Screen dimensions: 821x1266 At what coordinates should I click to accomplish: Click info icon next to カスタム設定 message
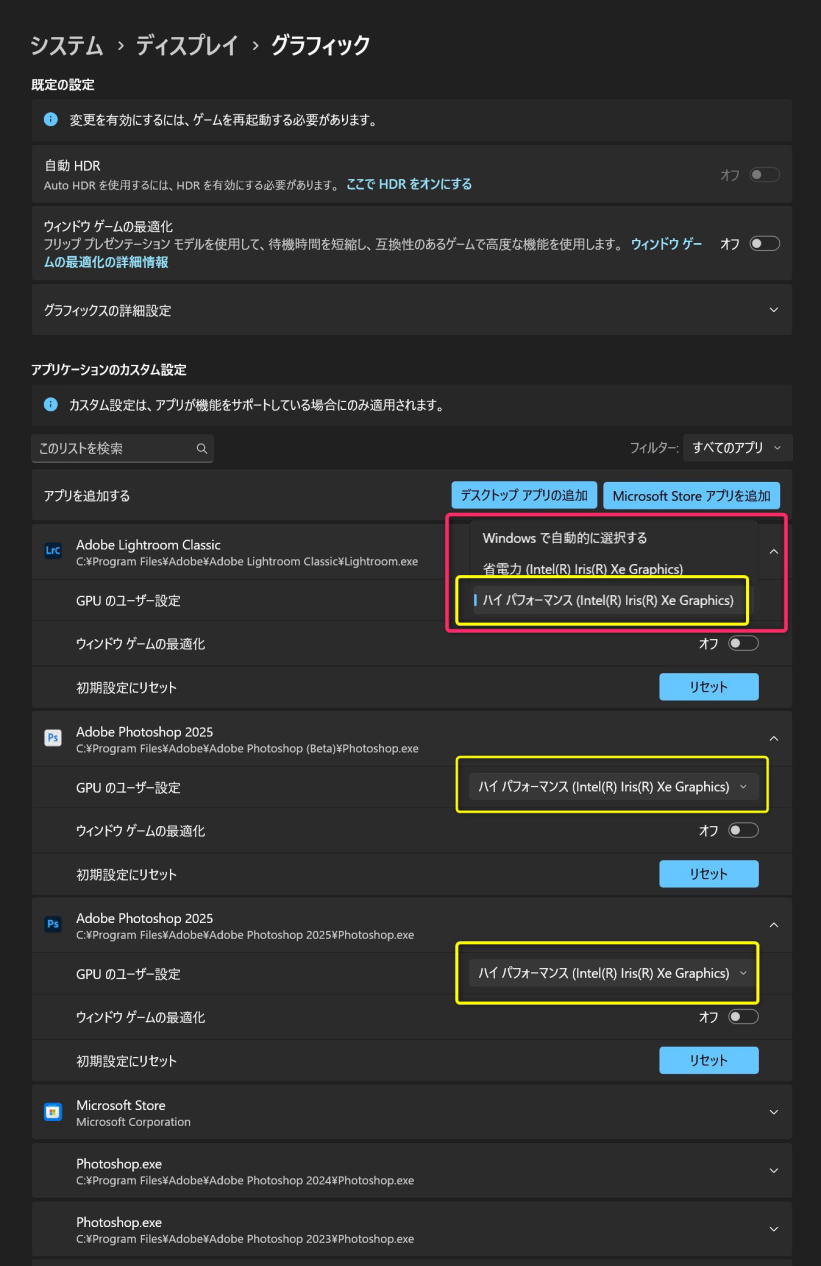[x=51, y=405]
